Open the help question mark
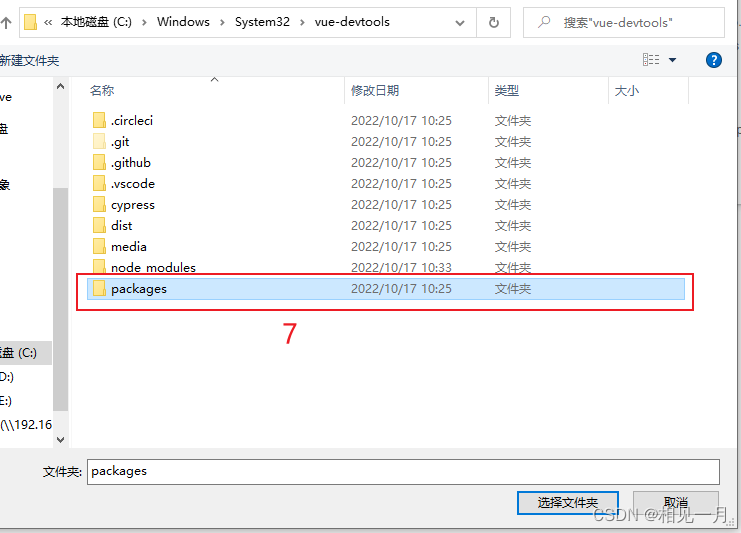This screenshot has width=741, height=533. click(x=714, y=60)
